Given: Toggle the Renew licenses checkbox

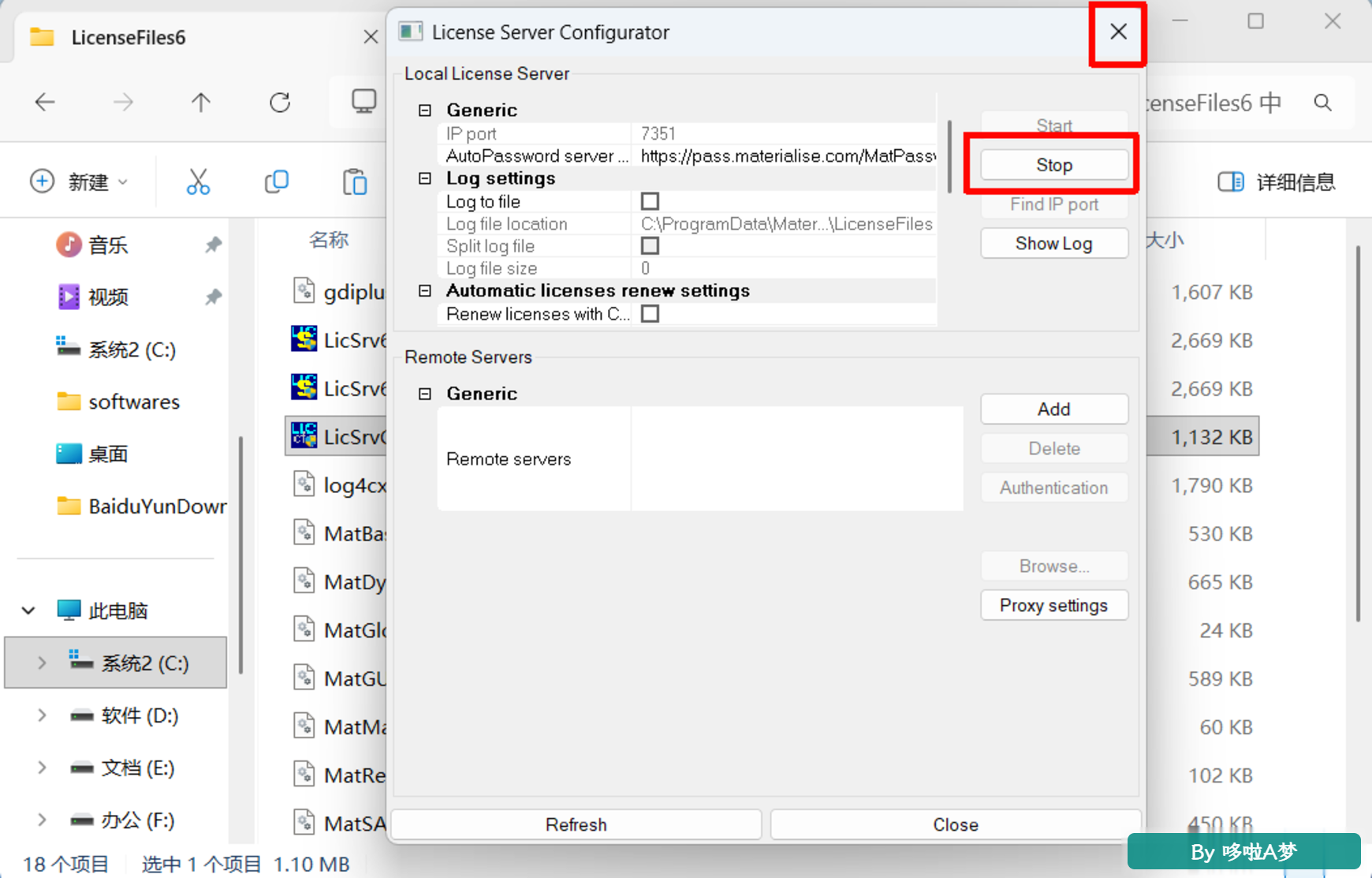Looking at the screenshot, I should [x=650, y=314].
